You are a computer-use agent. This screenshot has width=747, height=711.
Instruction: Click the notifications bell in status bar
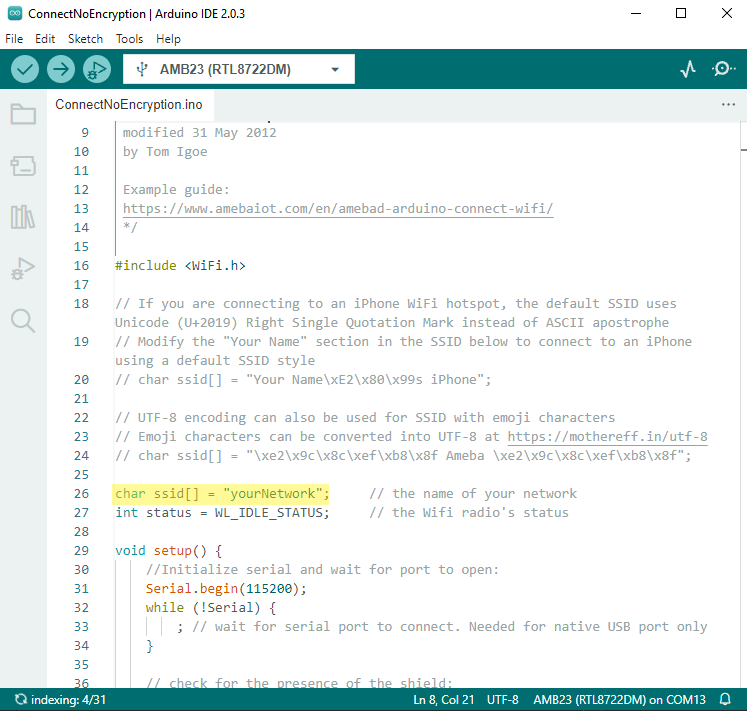tap(725, 700)
